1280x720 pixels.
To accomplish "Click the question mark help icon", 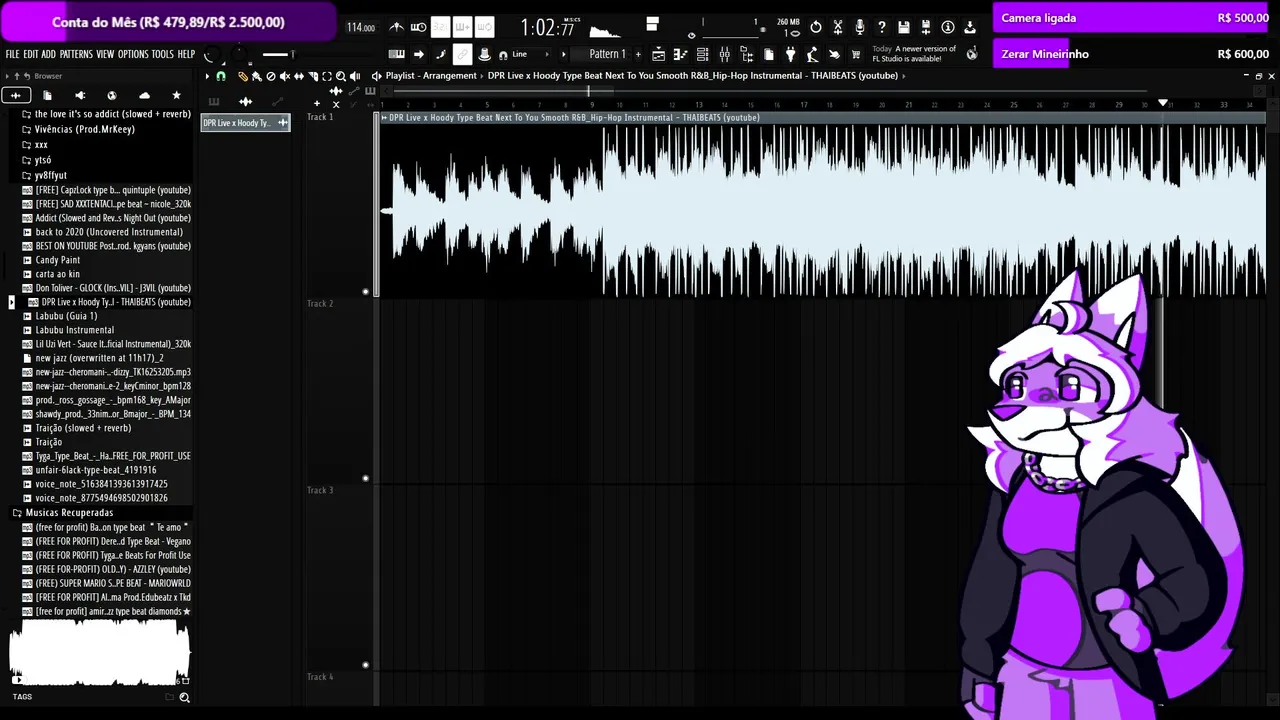I will coord(882,27).
